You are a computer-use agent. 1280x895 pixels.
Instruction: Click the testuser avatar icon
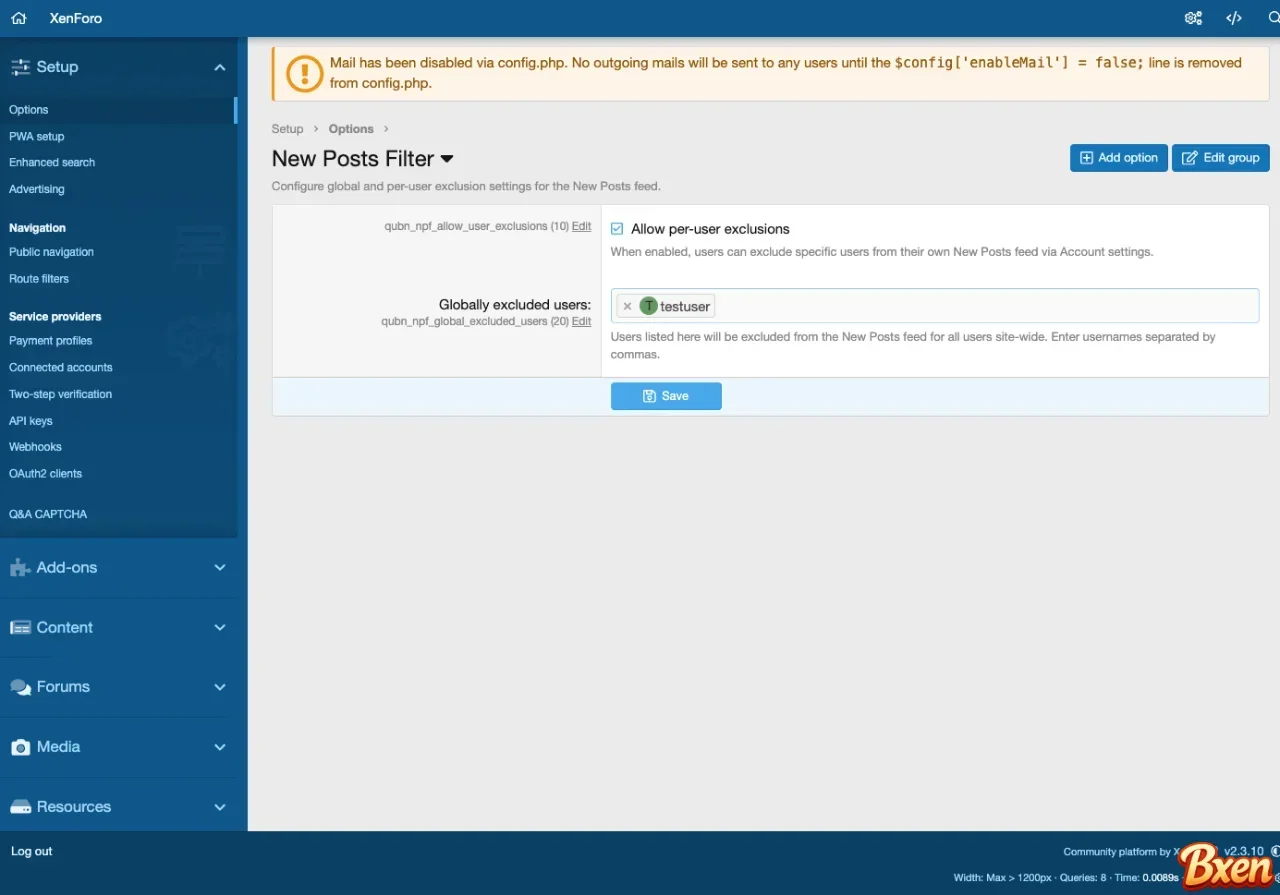648,306
